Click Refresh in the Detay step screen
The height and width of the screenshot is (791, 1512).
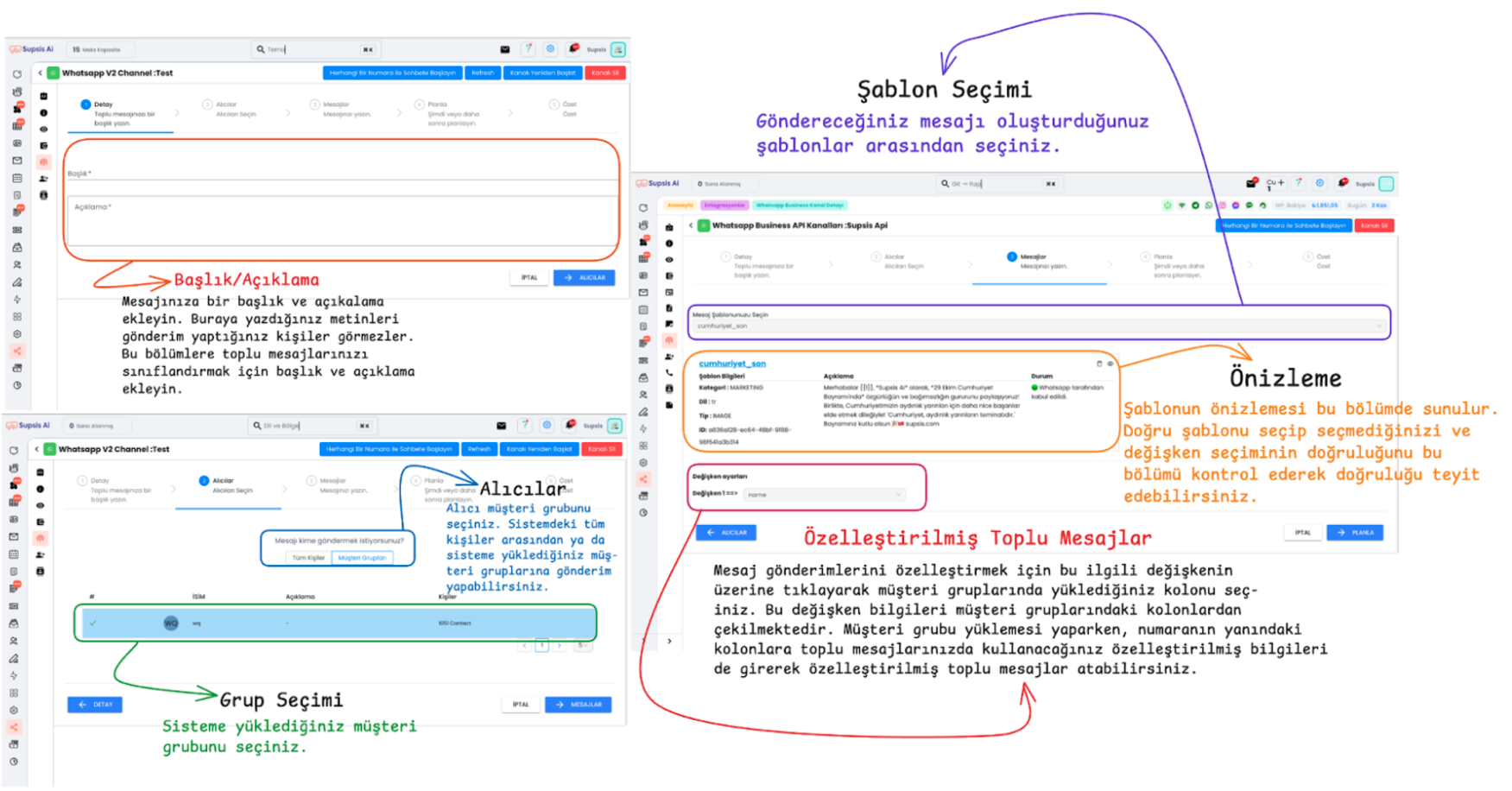coord(483,73)
